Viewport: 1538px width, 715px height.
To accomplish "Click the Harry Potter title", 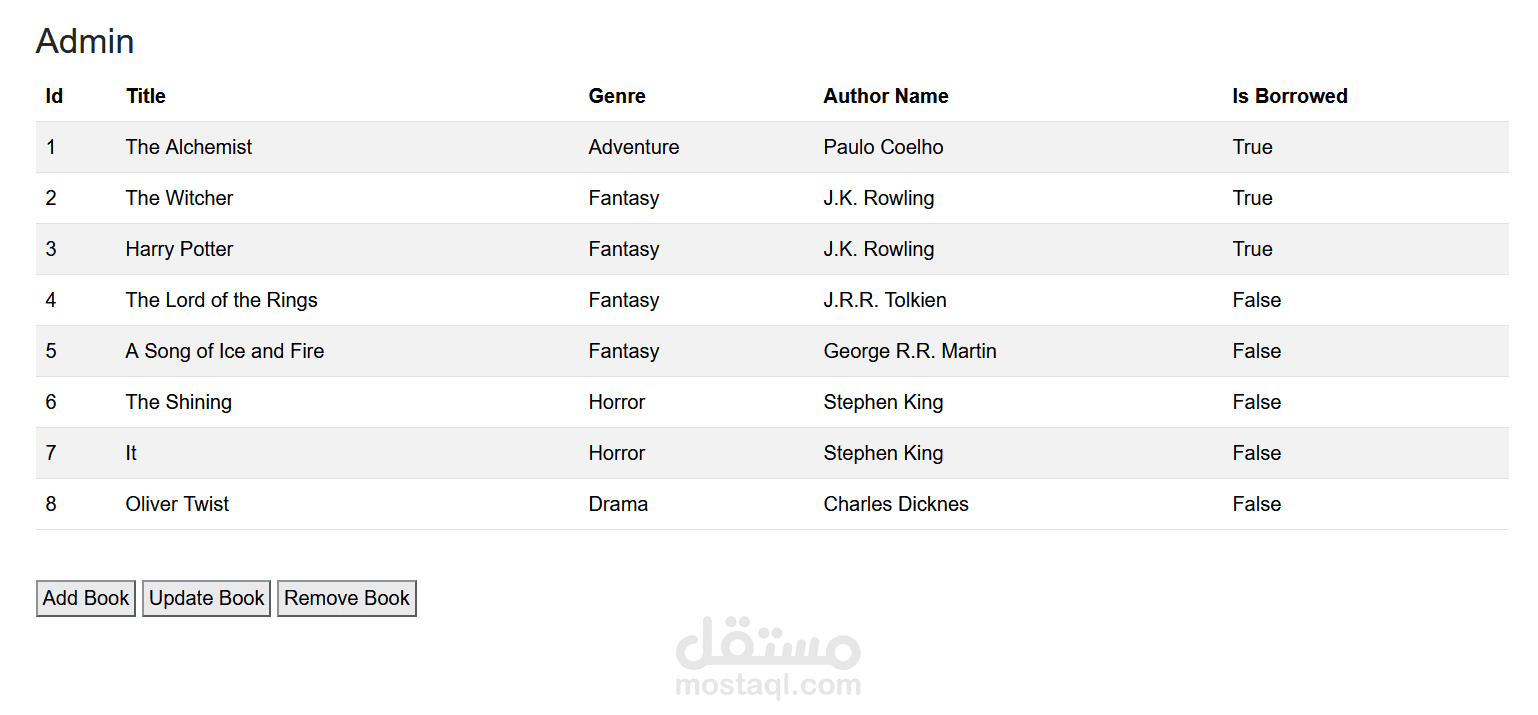I will click(x=180, y=249).
